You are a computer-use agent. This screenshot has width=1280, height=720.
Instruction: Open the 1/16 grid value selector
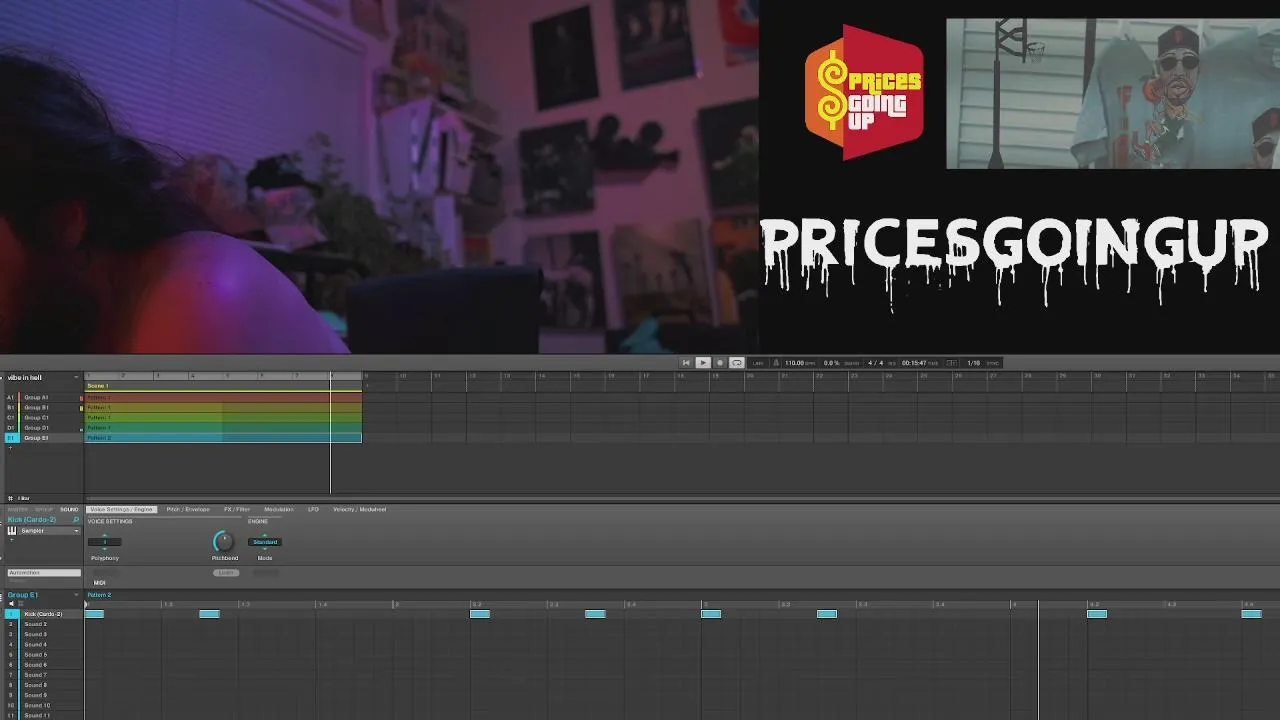click(x=973, y=363)
